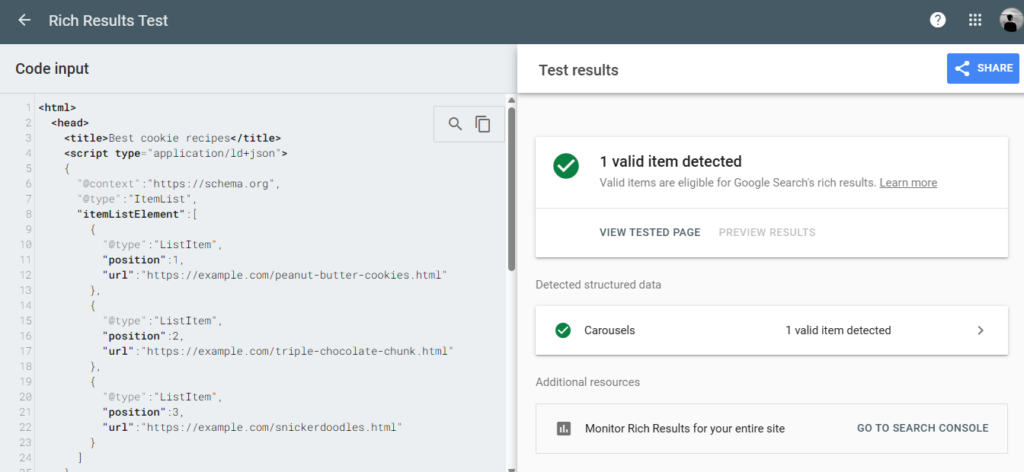1024x472 pixels.
Task: Open the Google apps grid
Action: click(975, 20)
